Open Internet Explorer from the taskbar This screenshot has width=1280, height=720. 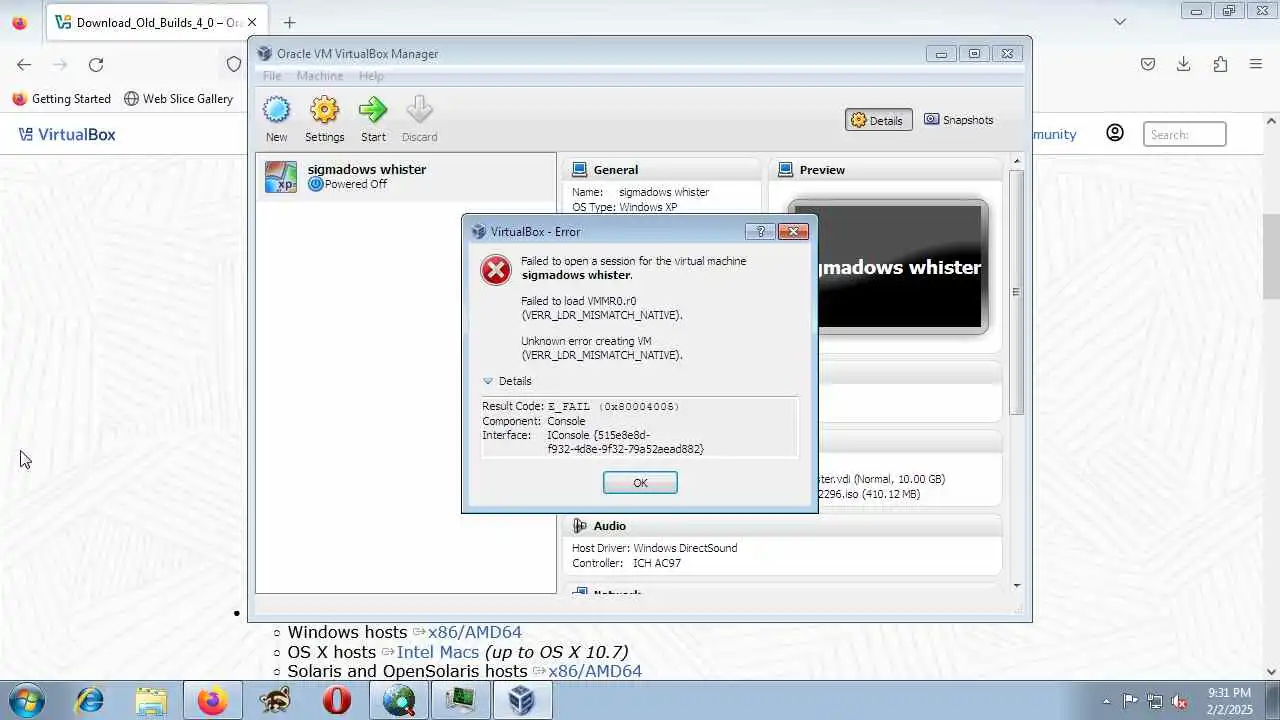tap(90, 701)
